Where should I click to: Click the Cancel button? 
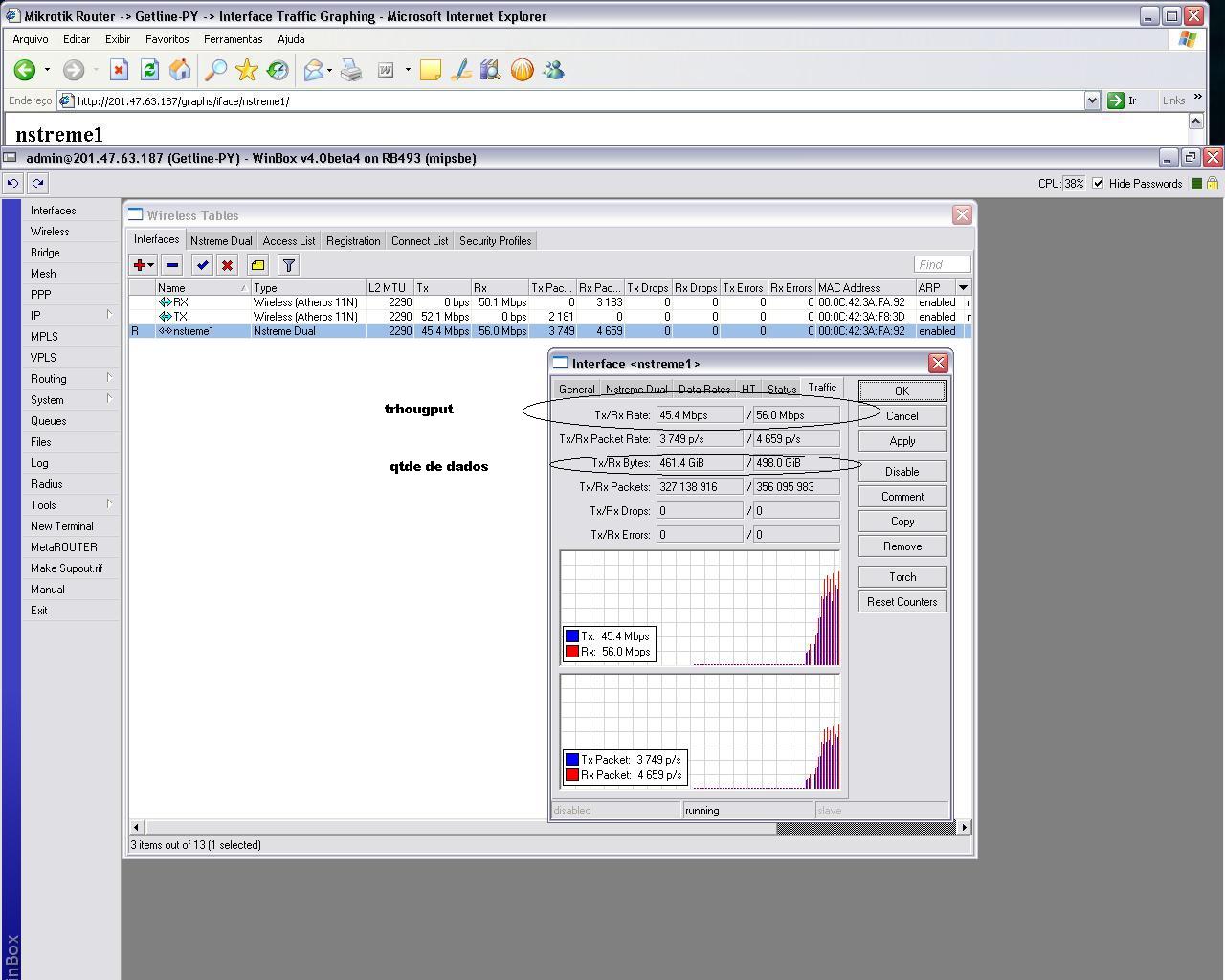coord(902,416)
